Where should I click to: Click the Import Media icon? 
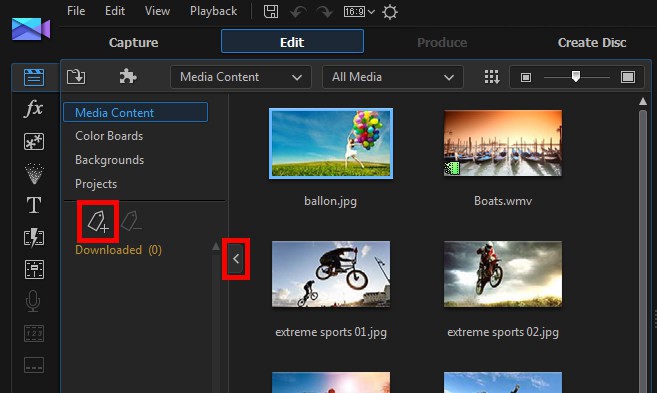click(x=76, y=77)
